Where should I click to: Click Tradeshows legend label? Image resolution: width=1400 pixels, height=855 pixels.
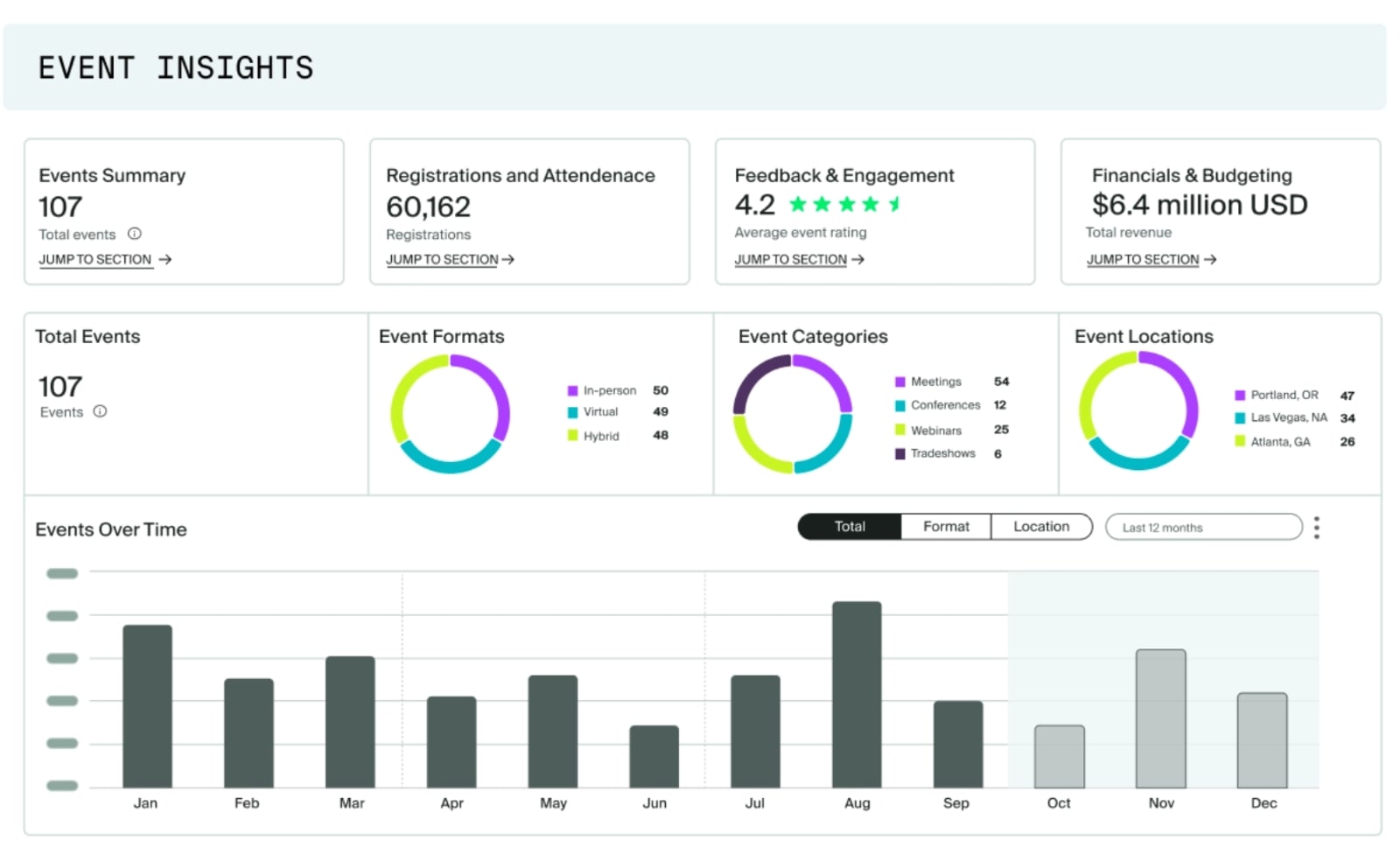[x=943, y=453]
